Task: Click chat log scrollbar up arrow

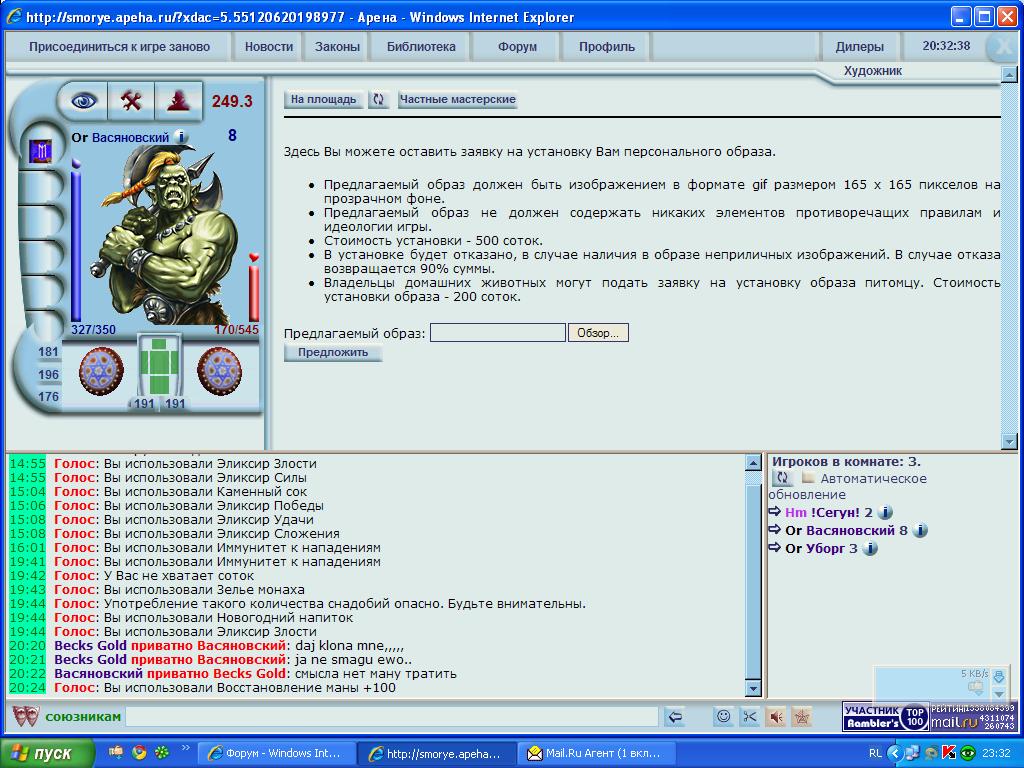Action: click(753, 463)
